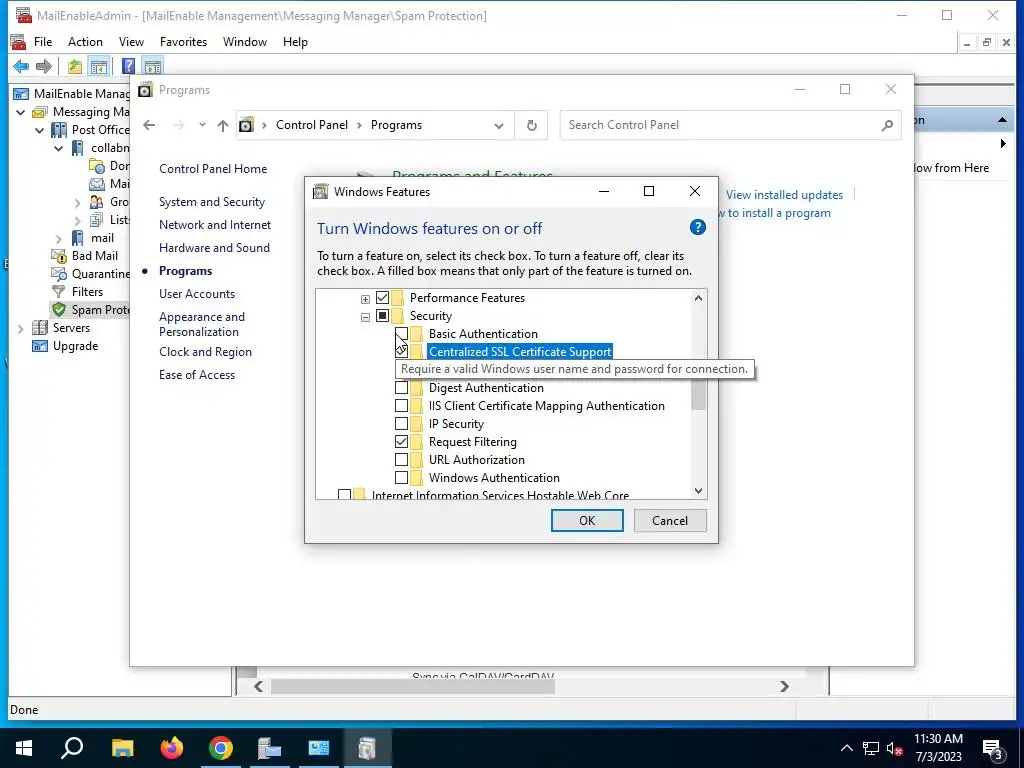Viewport: 1024px width, 768px height.
Task: Cancel the Windows Features dialog
Action: coord(670,520)
